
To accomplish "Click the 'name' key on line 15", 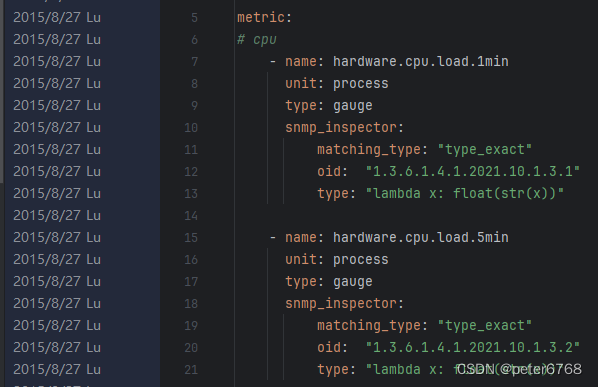I will (x=301, y=238).
